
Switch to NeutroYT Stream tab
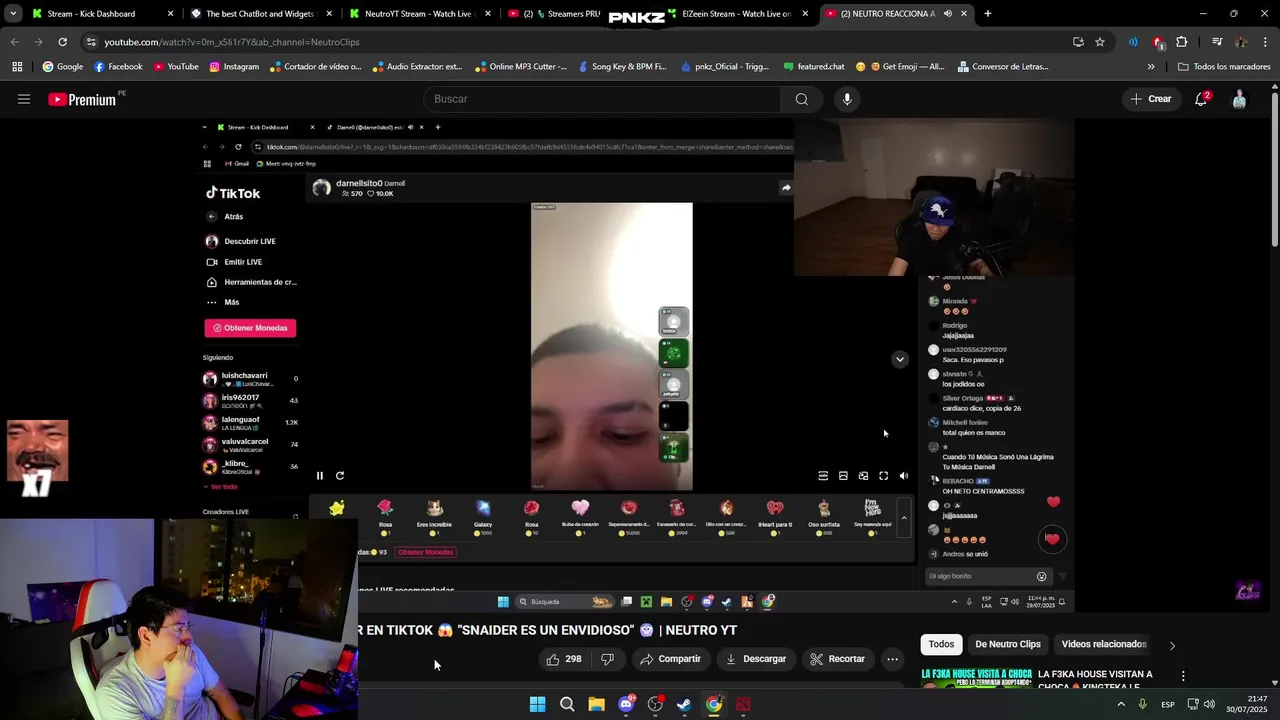[x=418, y=14]
